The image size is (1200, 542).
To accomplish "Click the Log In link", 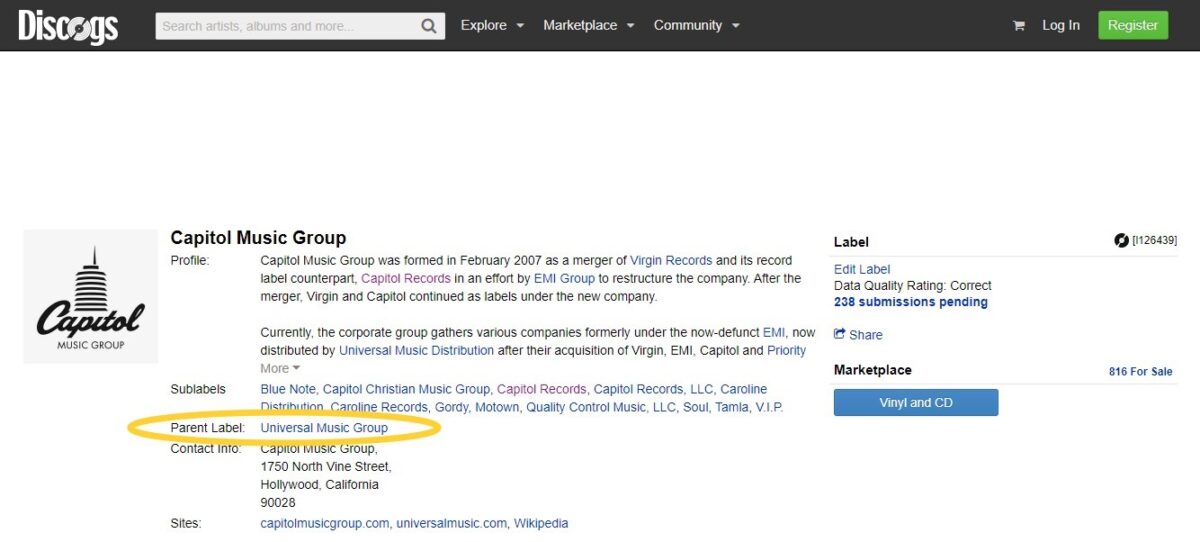I will tap(1061, 25).
